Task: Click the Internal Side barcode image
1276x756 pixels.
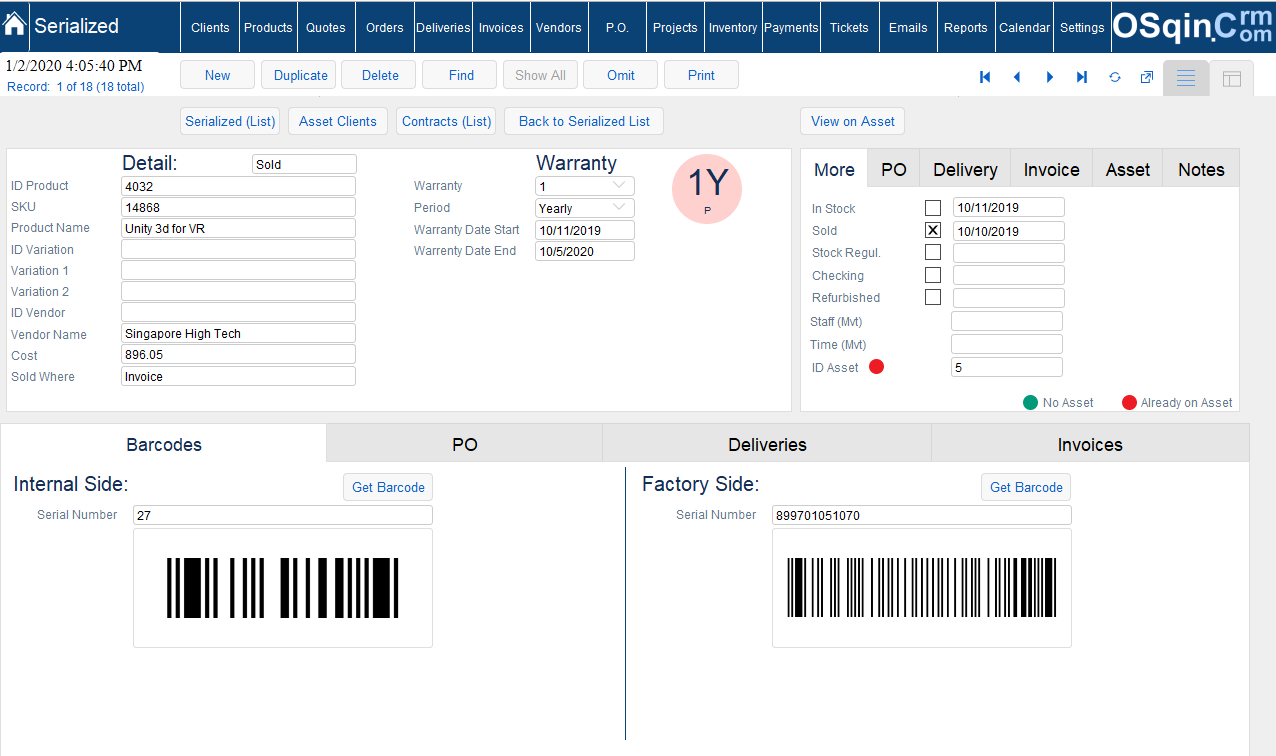Action: [x=283, y=588]
